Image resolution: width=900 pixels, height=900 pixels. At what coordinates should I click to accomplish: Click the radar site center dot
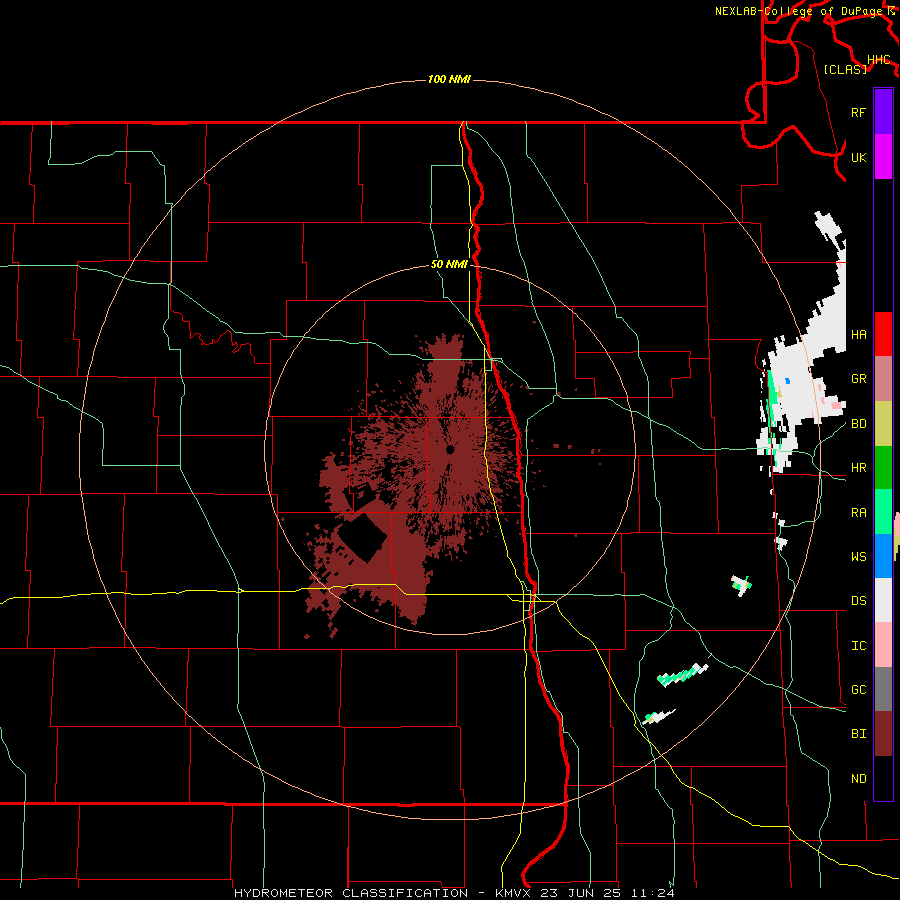click(450, 450)
